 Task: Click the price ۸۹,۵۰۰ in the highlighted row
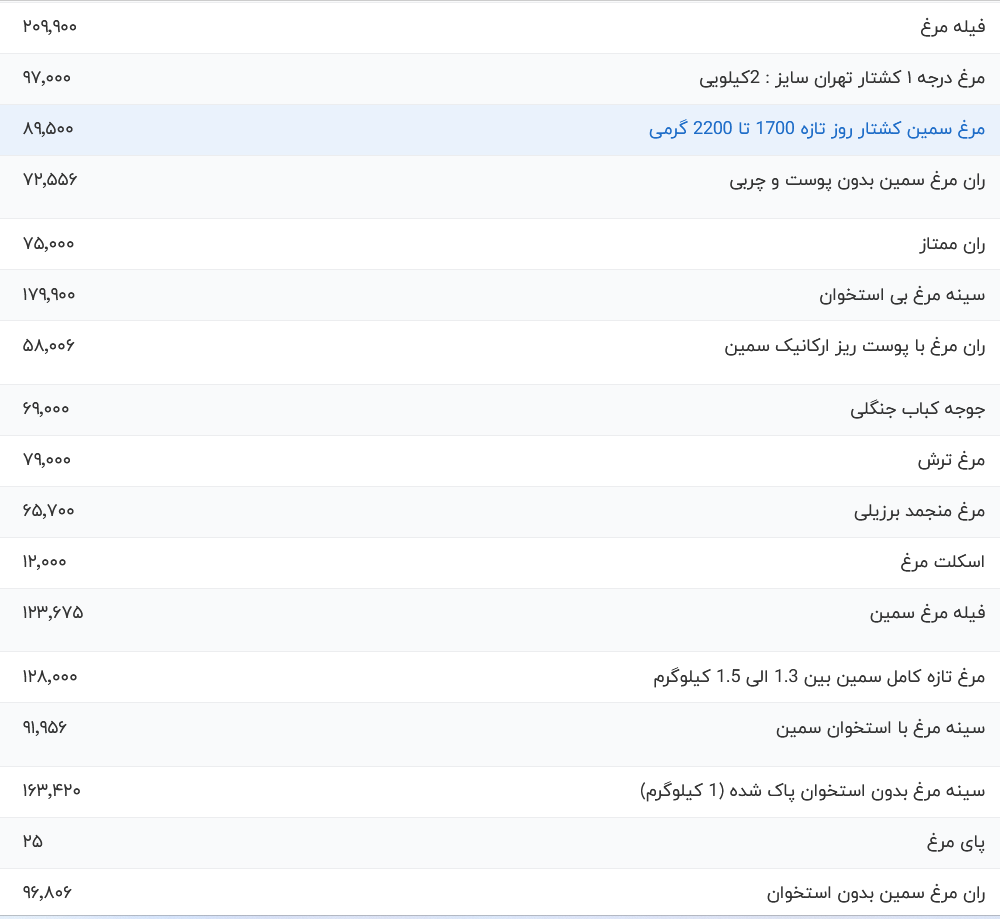(x=45, y=128)
